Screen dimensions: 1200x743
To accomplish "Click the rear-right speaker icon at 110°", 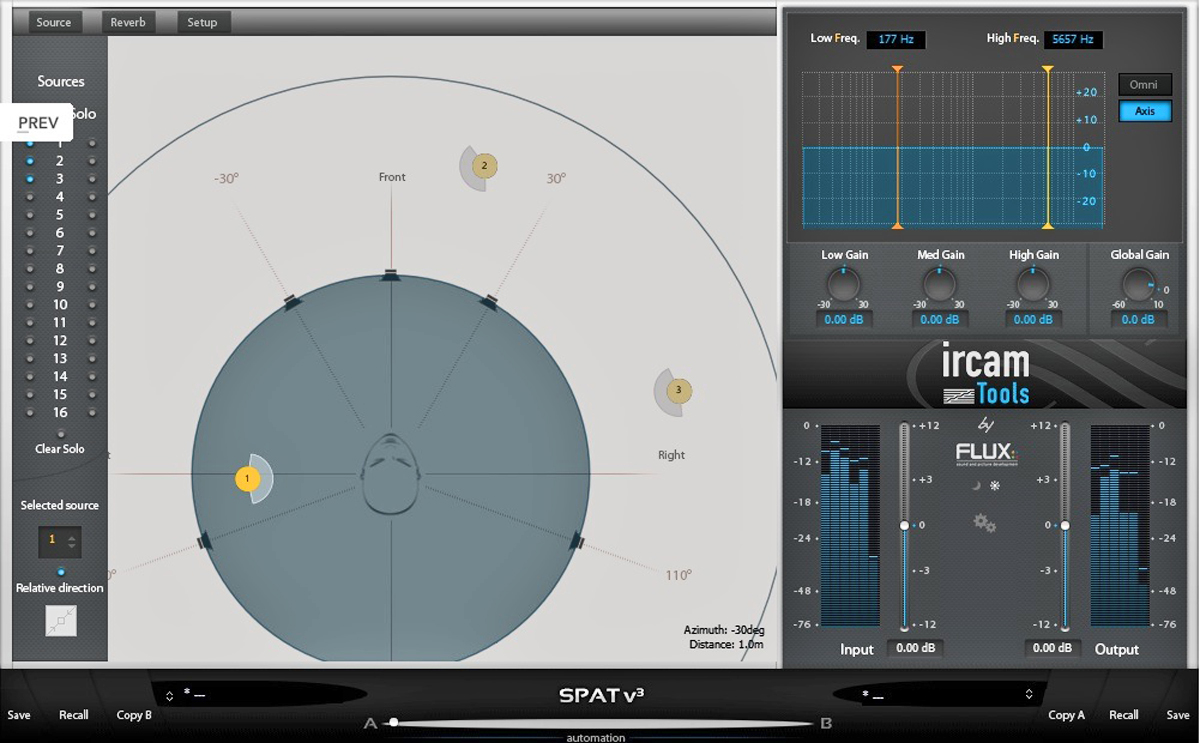I will click(x=577, y=541).
